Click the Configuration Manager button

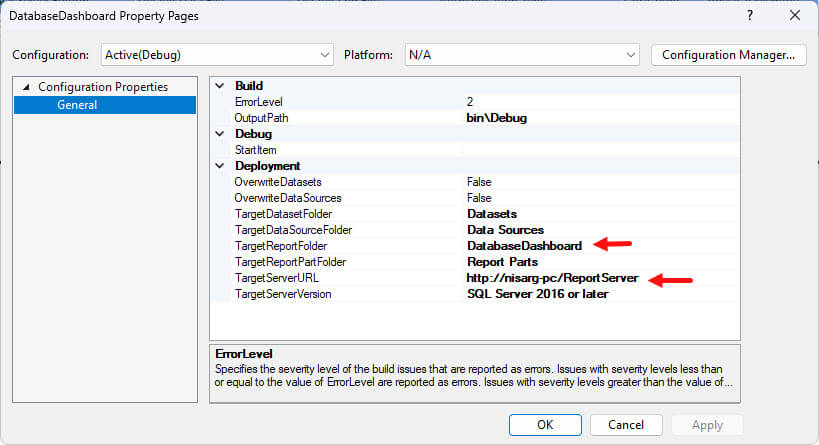point(728,55)
